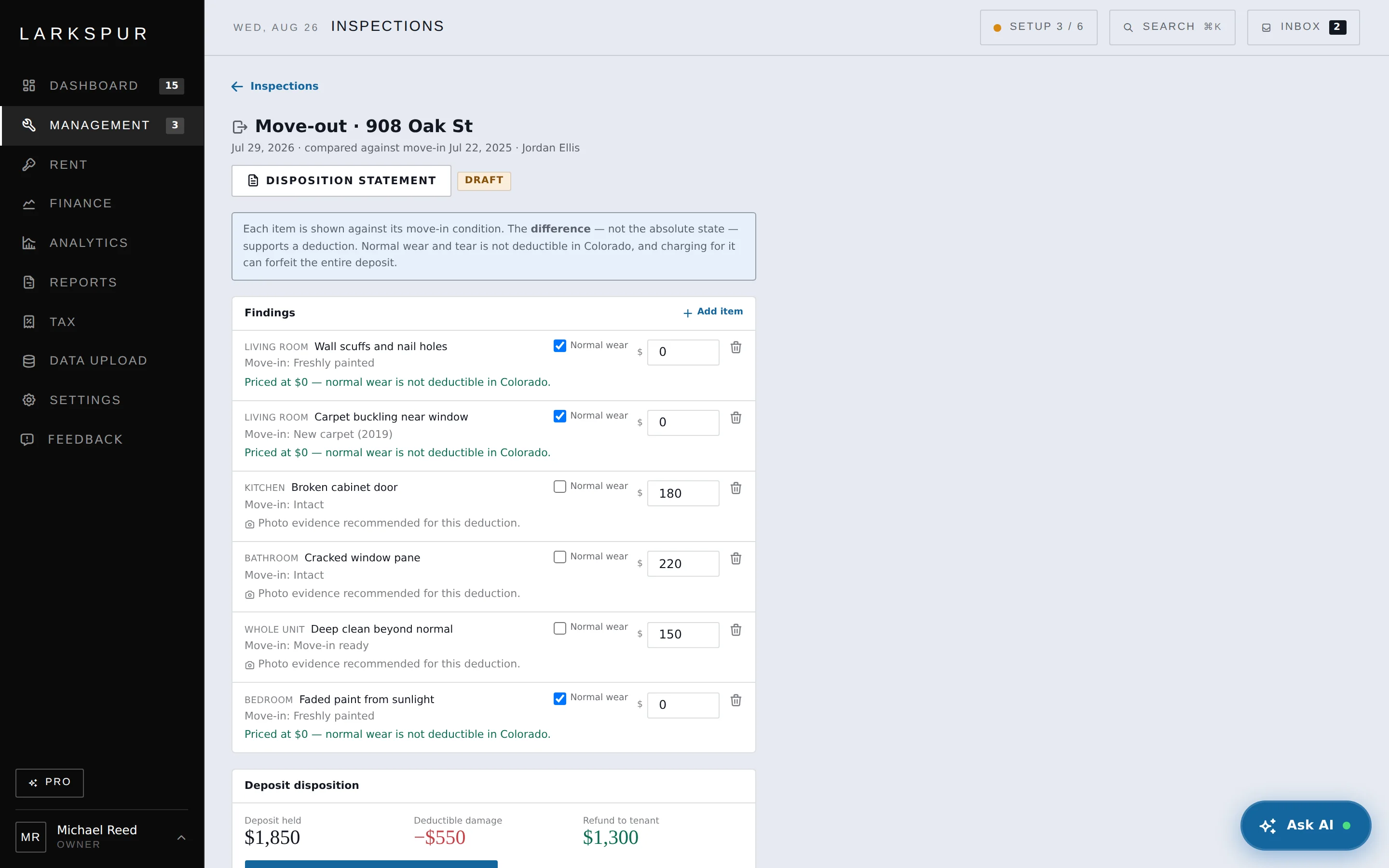Screen dimensions: 1389x868
Task: Click the Analytics bar chart icon
Action: coord(29,243)
